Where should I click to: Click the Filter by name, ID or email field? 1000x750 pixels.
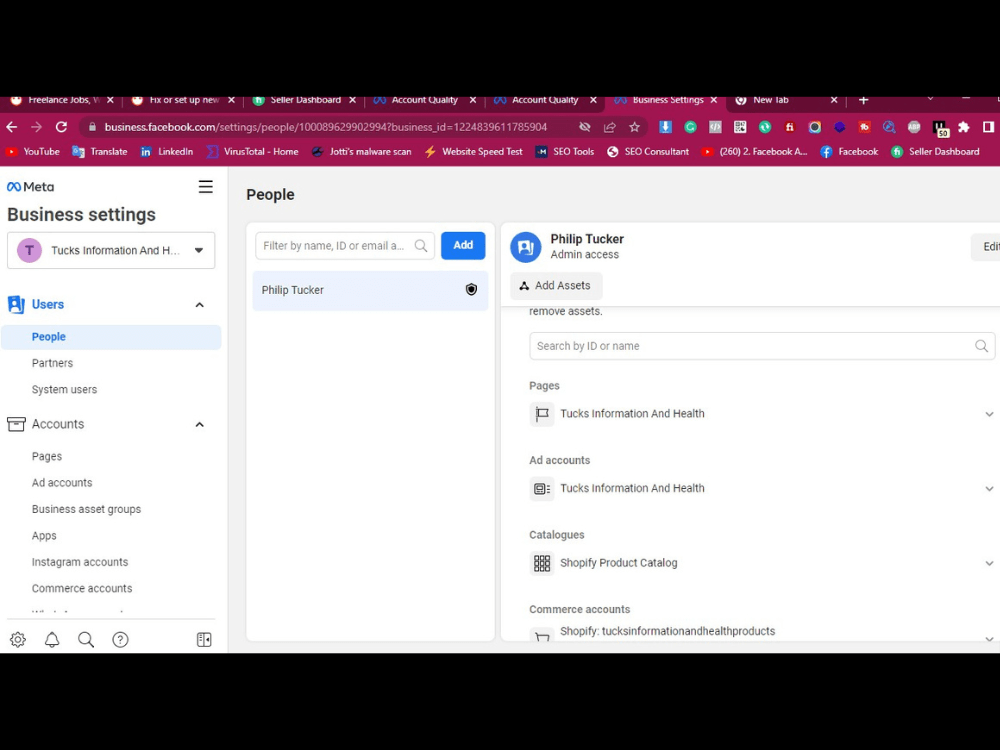point(345,246)
